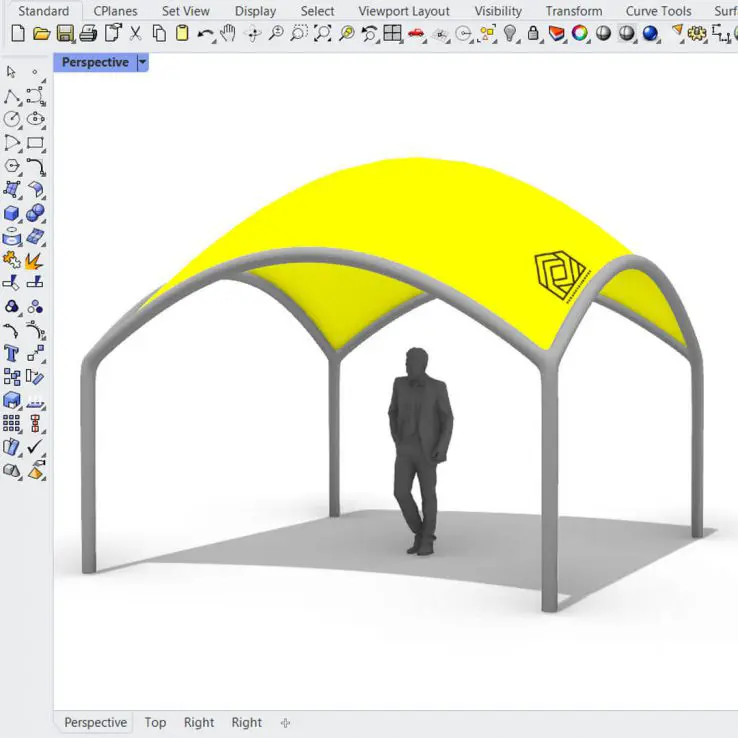The height and width of the screenshot is (738, 738).
Task: Pick the Circle tool
Action: click(12, 120)
